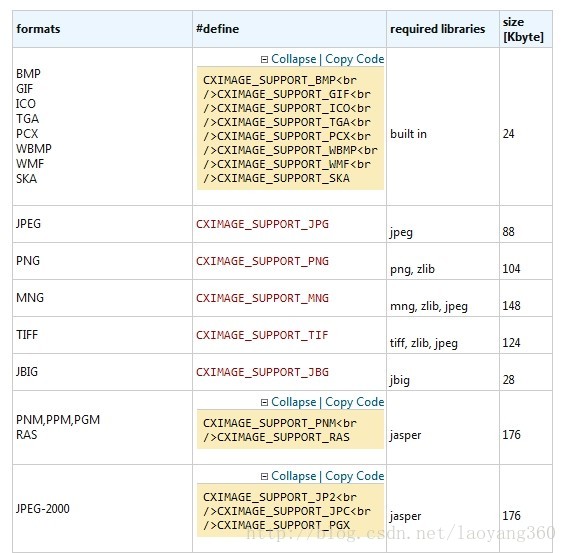Click the #define column header
This screenshot has width=567, height=553.
[217, 29]
